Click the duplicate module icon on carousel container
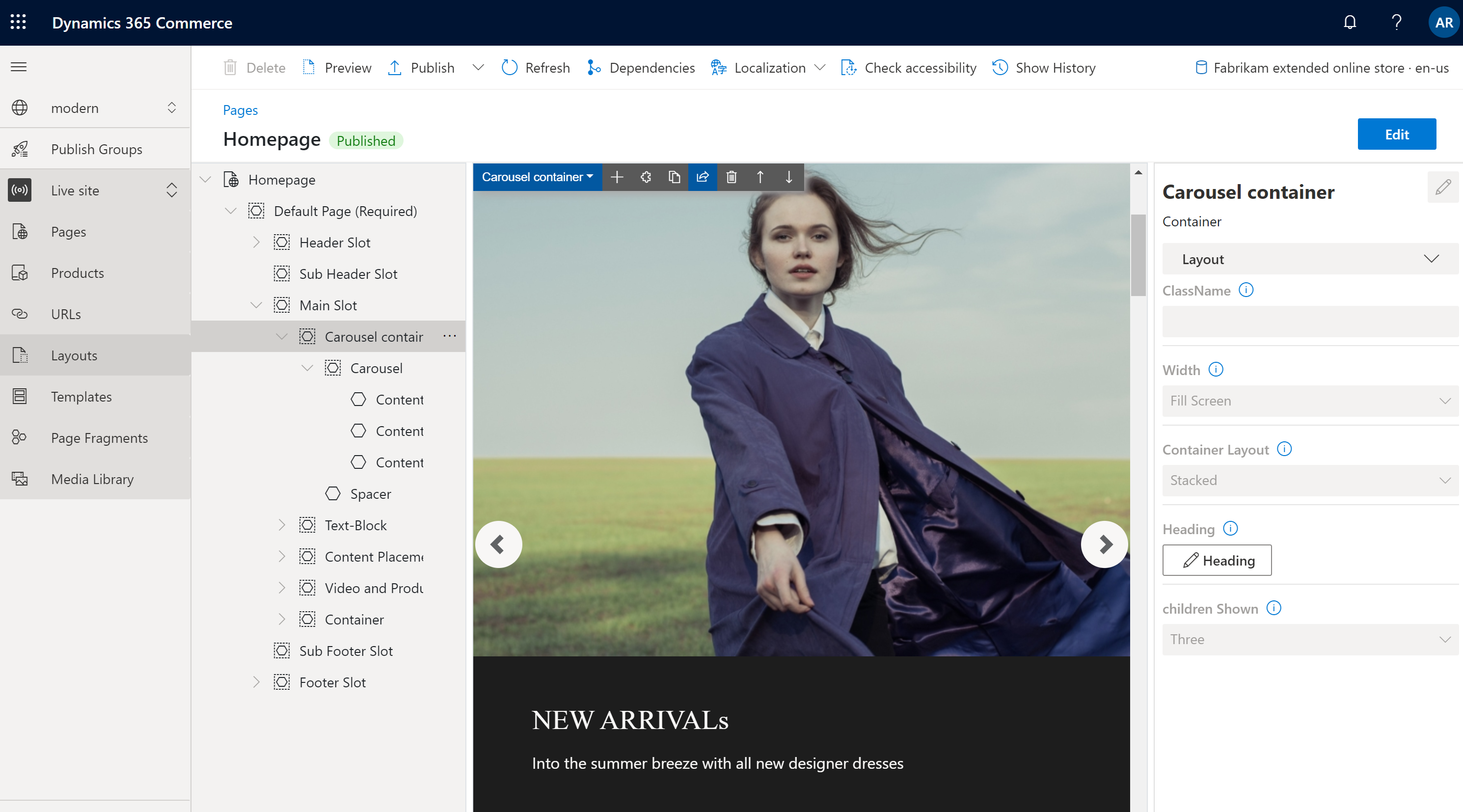Screen dimensions: 1463x812 pos(675,178)
